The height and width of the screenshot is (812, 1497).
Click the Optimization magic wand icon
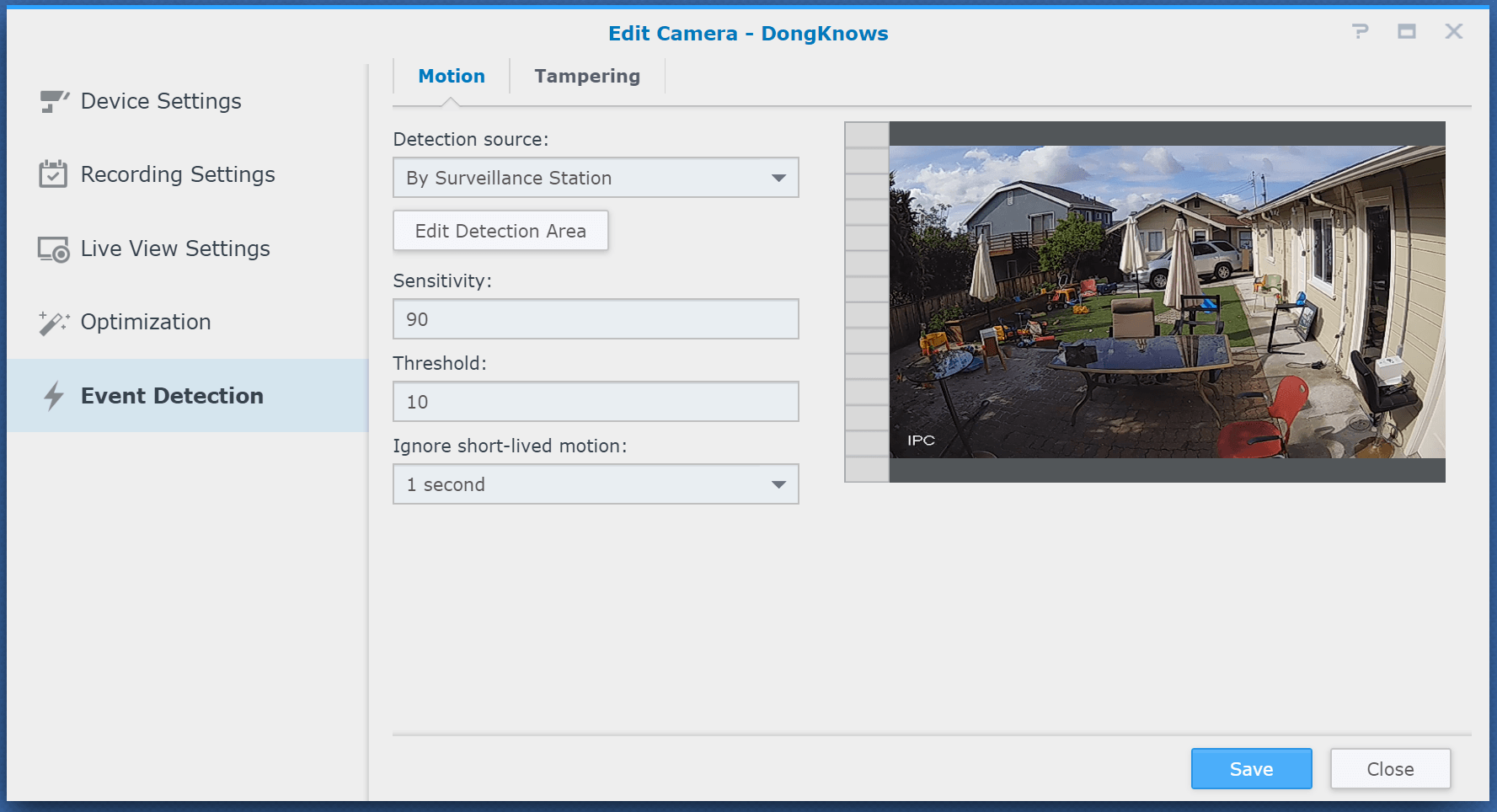(x=54, y=323)
